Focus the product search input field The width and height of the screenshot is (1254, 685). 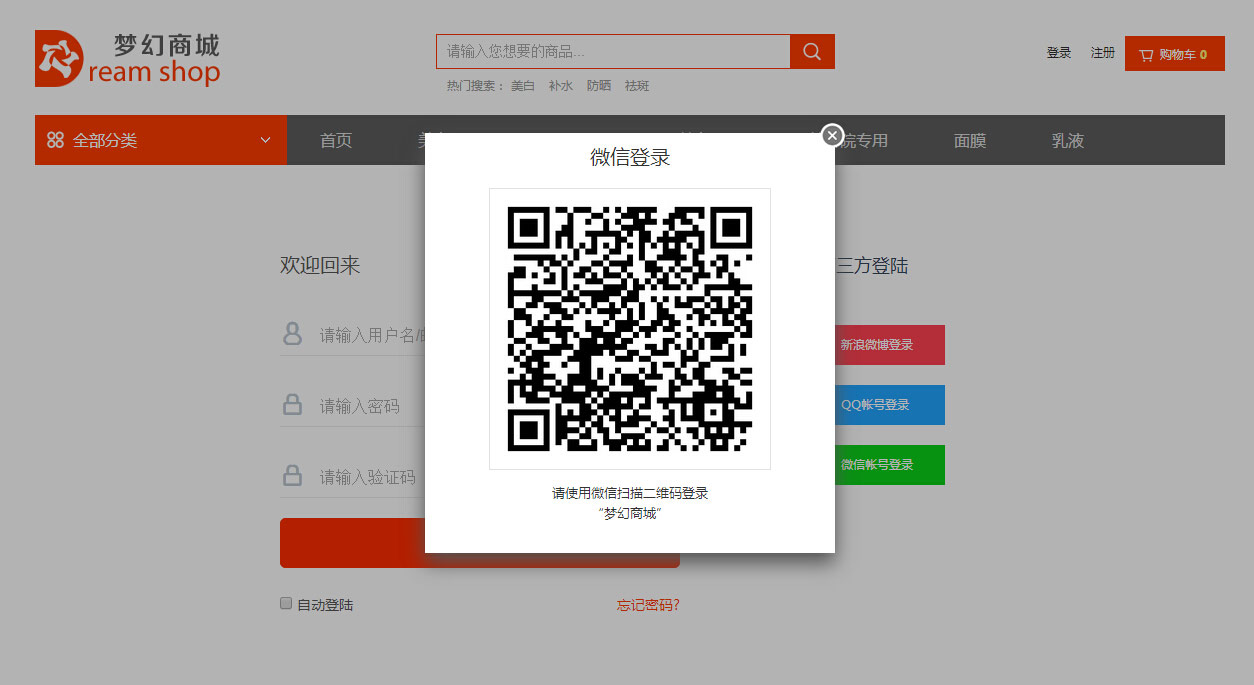click(613, 52)
